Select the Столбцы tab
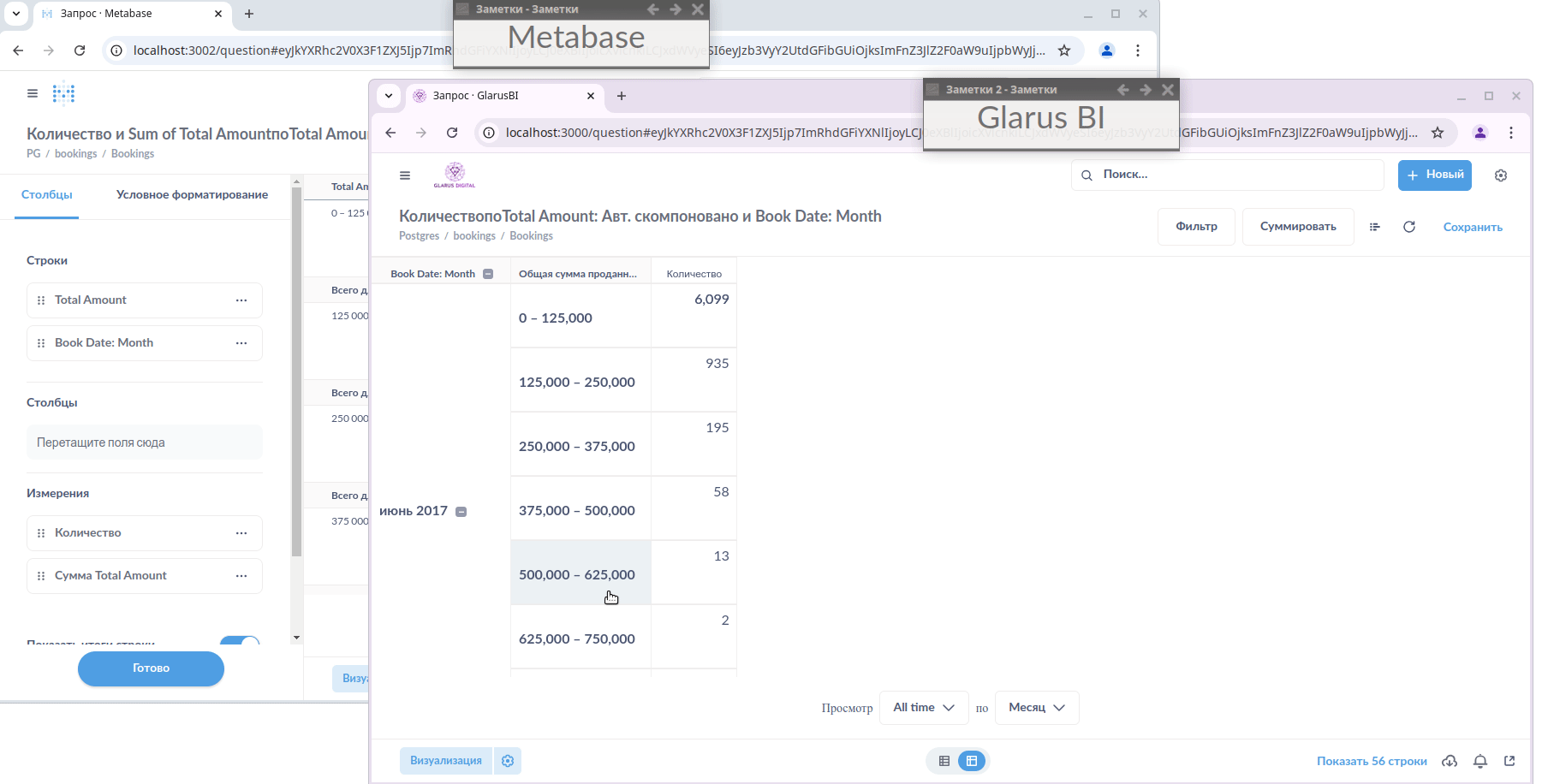 point(47,195)
